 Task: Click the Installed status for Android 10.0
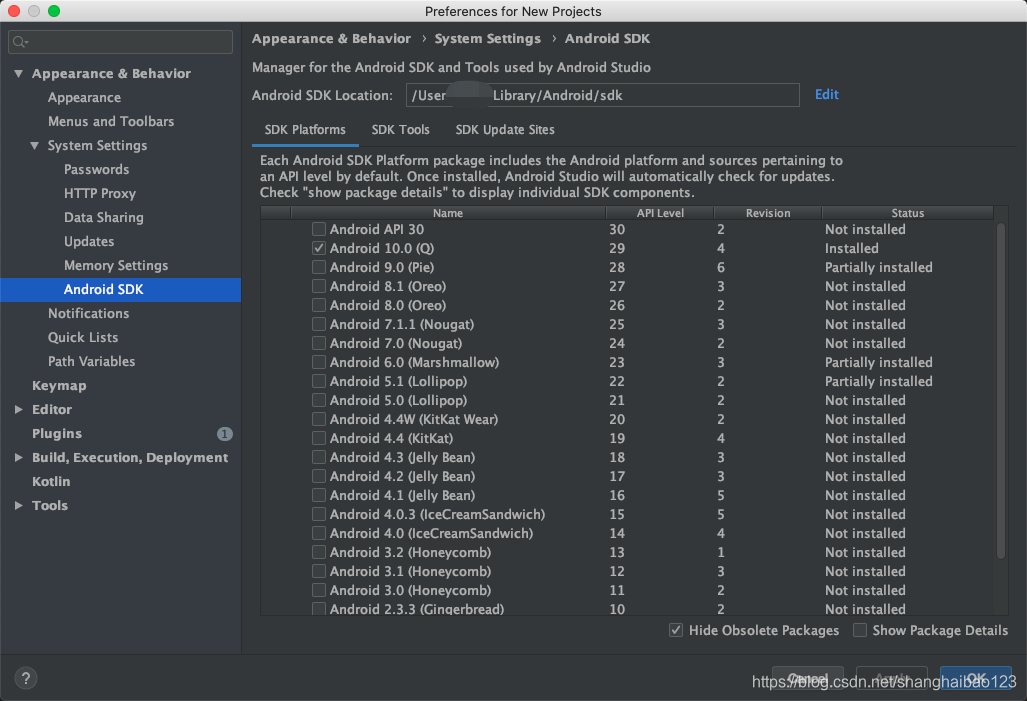(851, 248)
